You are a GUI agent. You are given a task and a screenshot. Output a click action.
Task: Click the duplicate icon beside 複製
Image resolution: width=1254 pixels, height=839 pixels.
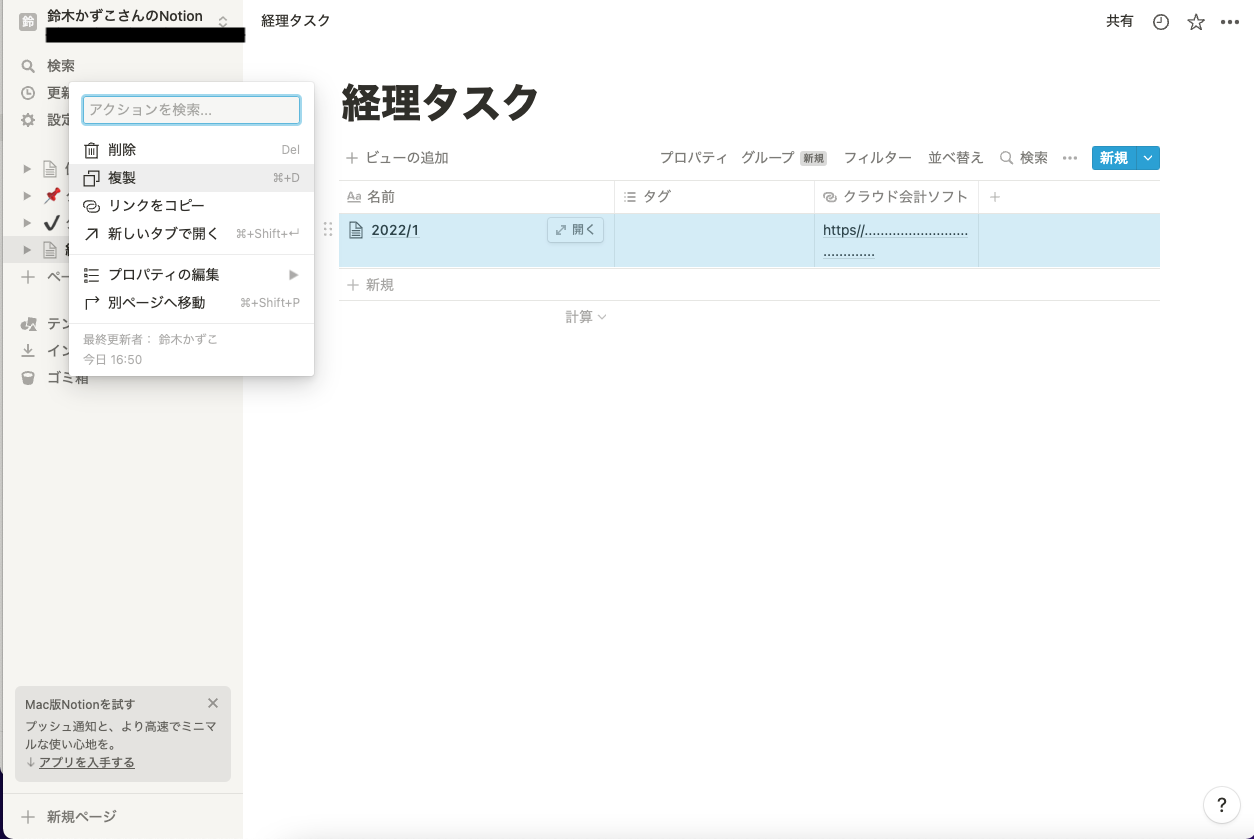pyautogui.click(x=91, y=178)
